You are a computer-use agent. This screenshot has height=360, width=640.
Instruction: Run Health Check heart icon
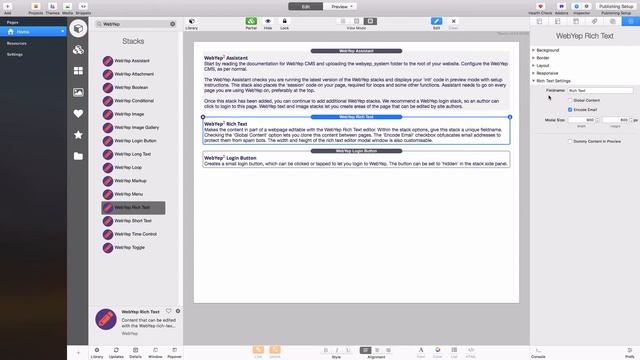click(540, 6)
